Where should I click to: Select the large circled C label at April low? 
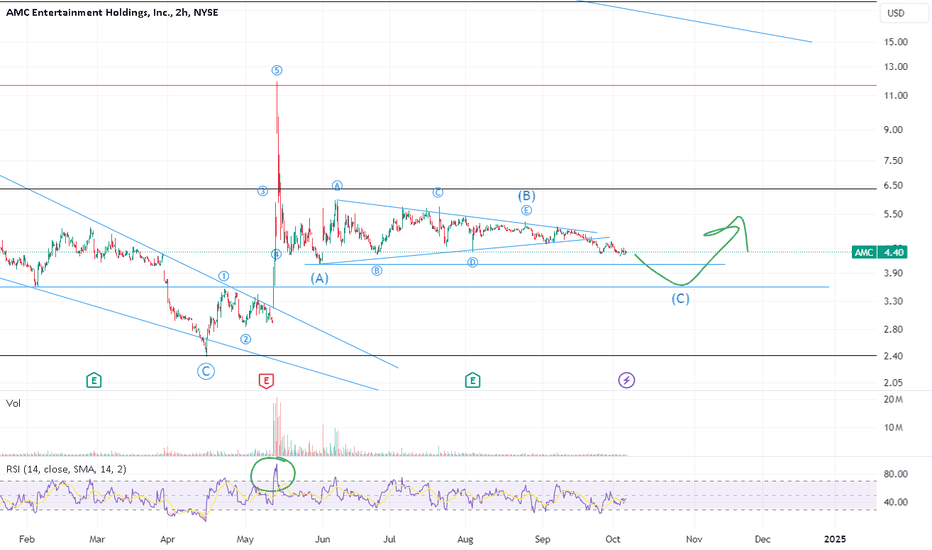tap(206, 372)
